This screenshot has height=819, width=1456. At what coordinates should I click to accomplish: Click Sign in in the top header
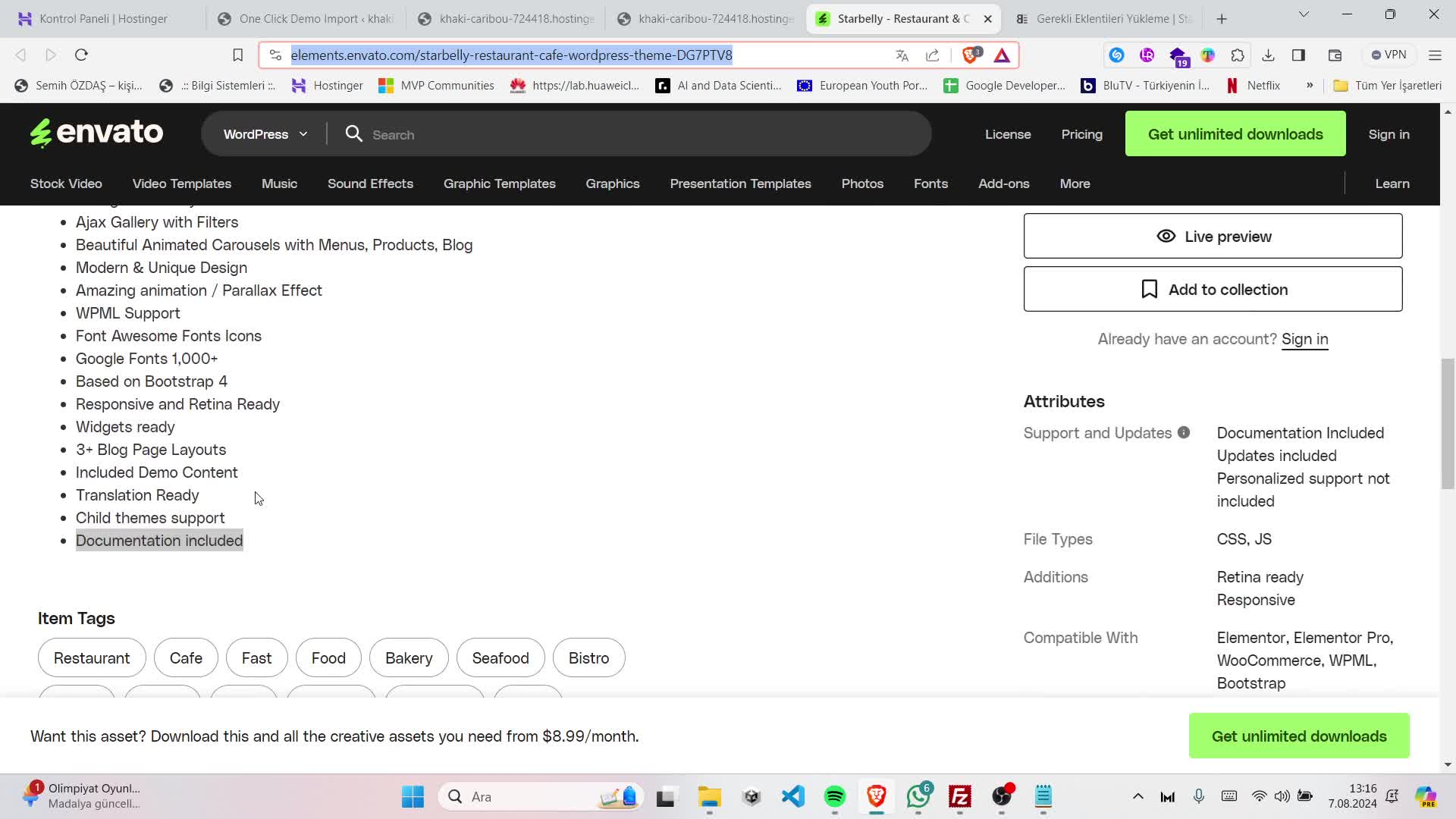point(1389,134)
